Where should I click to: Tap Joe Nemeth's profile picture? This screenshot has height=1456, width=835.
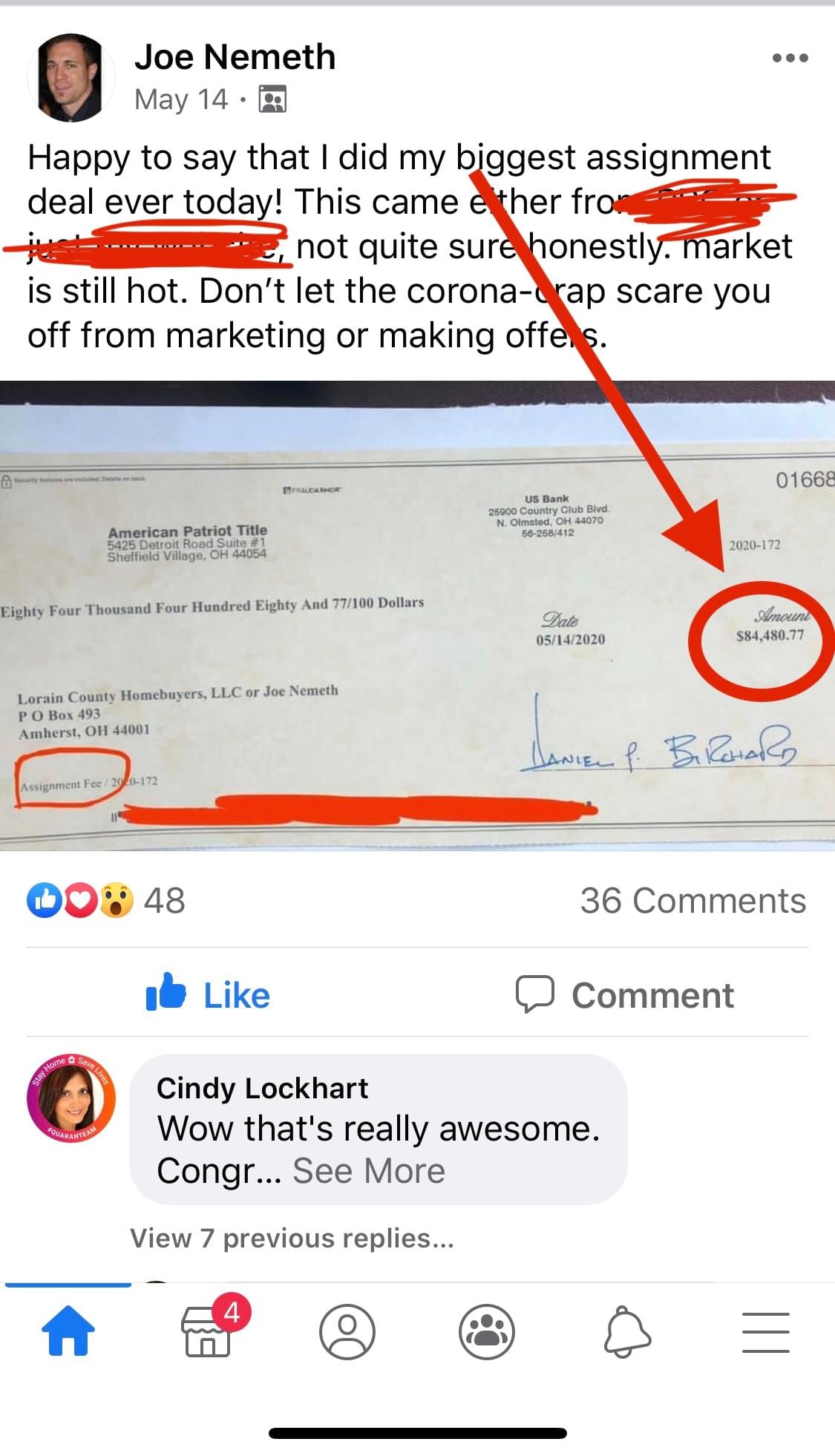[71, 77]
